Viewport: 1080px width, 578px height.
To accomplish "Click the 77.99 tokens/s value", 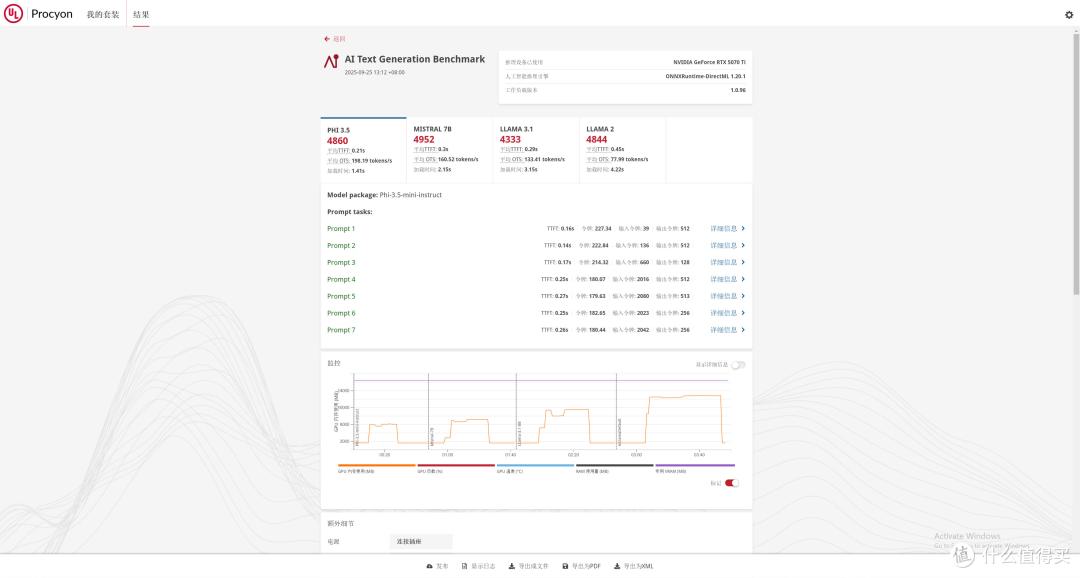I will tap(630, 160).
